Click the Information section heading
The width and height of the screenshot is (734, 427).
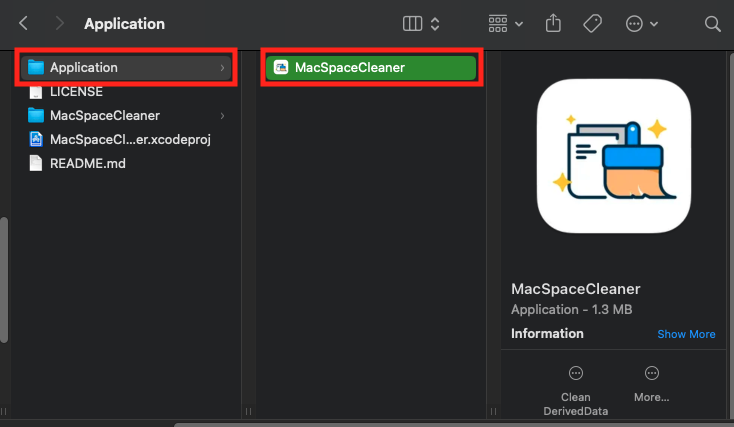coord(547,333)
